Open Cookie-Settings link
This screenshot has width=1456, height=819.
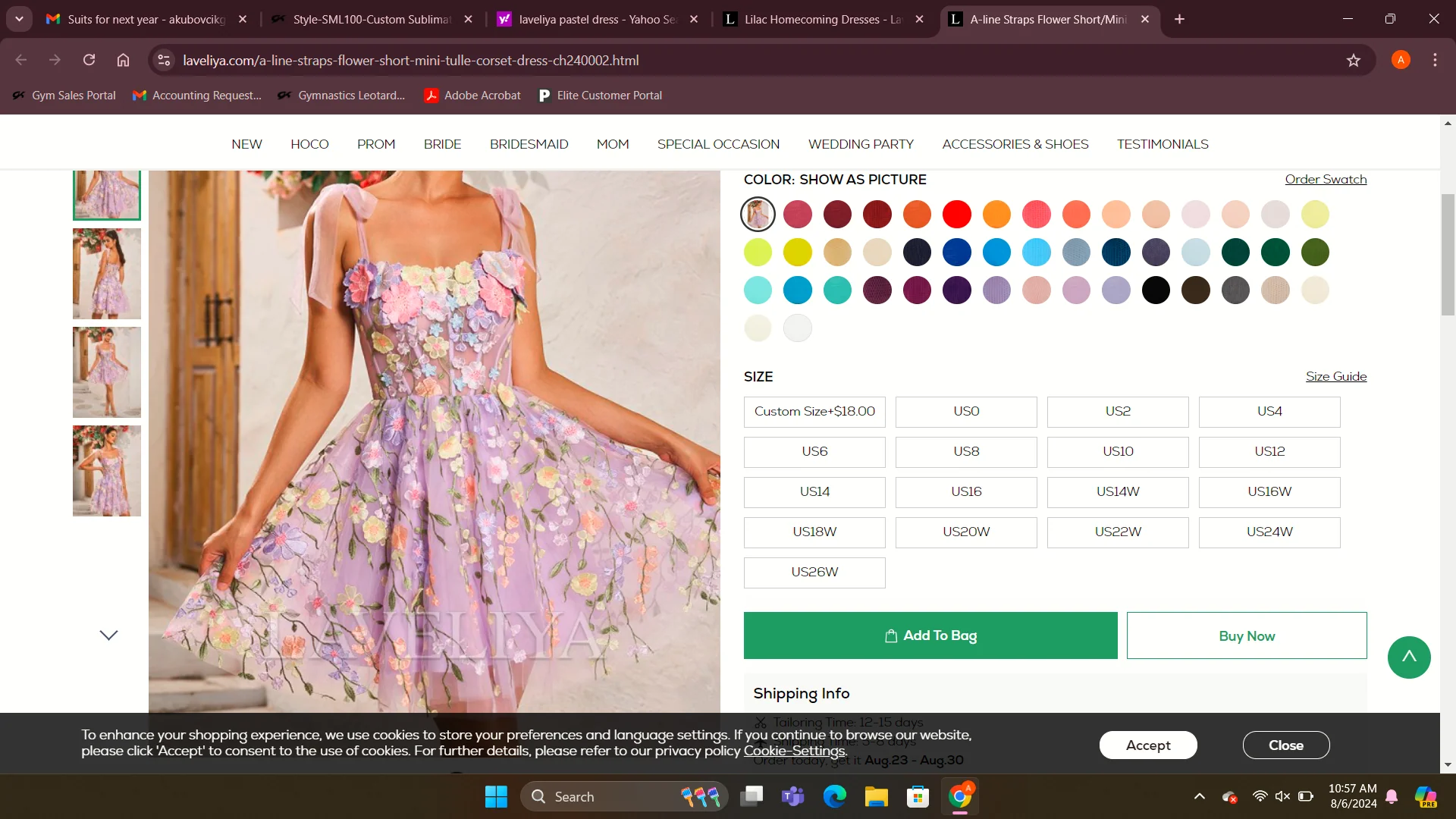point(794,751)
